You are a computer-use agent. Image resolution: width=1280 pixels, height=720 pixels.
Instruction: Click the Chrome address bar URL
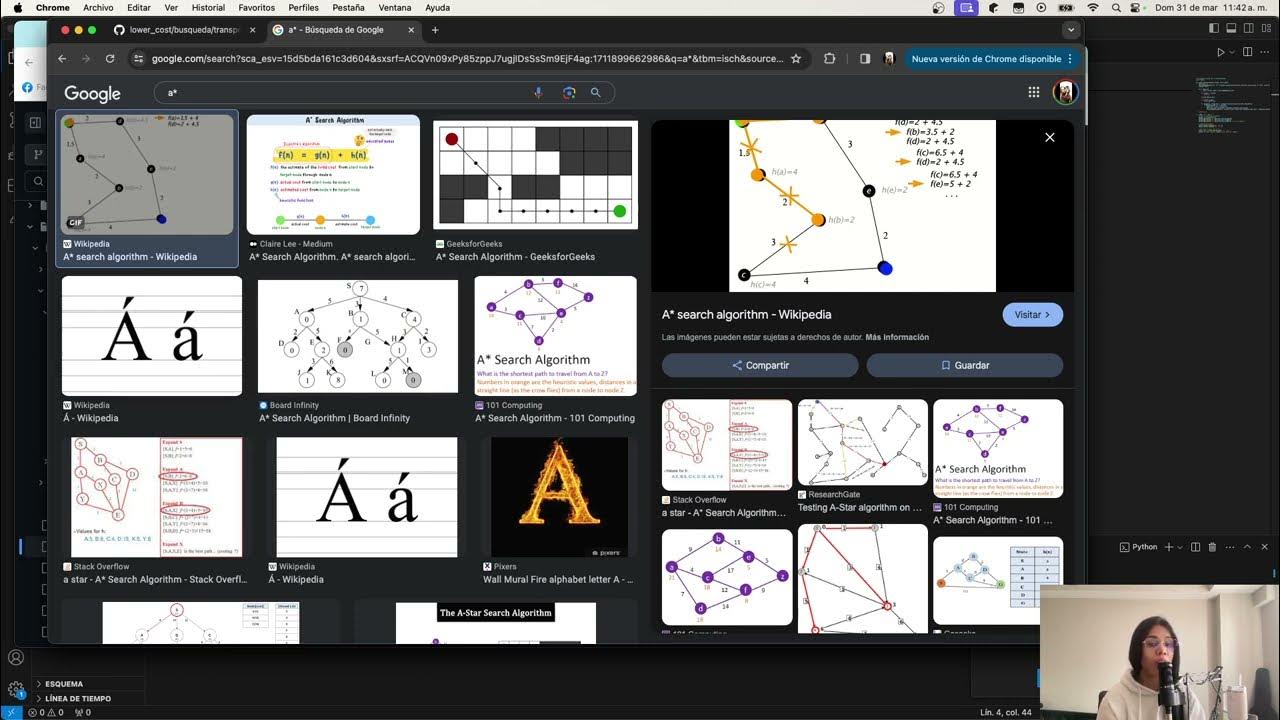coord(467,59)
